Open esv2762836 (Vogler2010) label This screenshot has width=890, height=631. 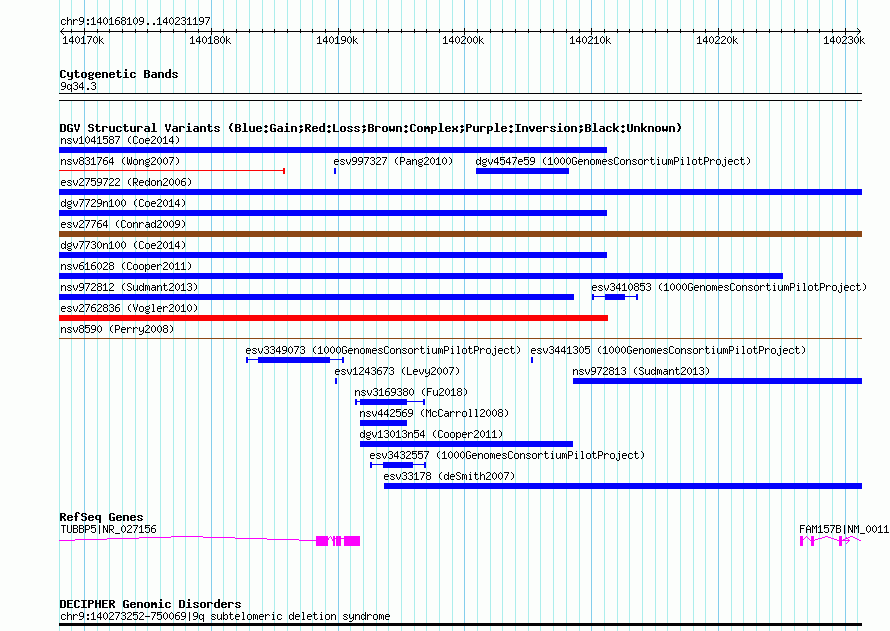(x=129, y=308)
